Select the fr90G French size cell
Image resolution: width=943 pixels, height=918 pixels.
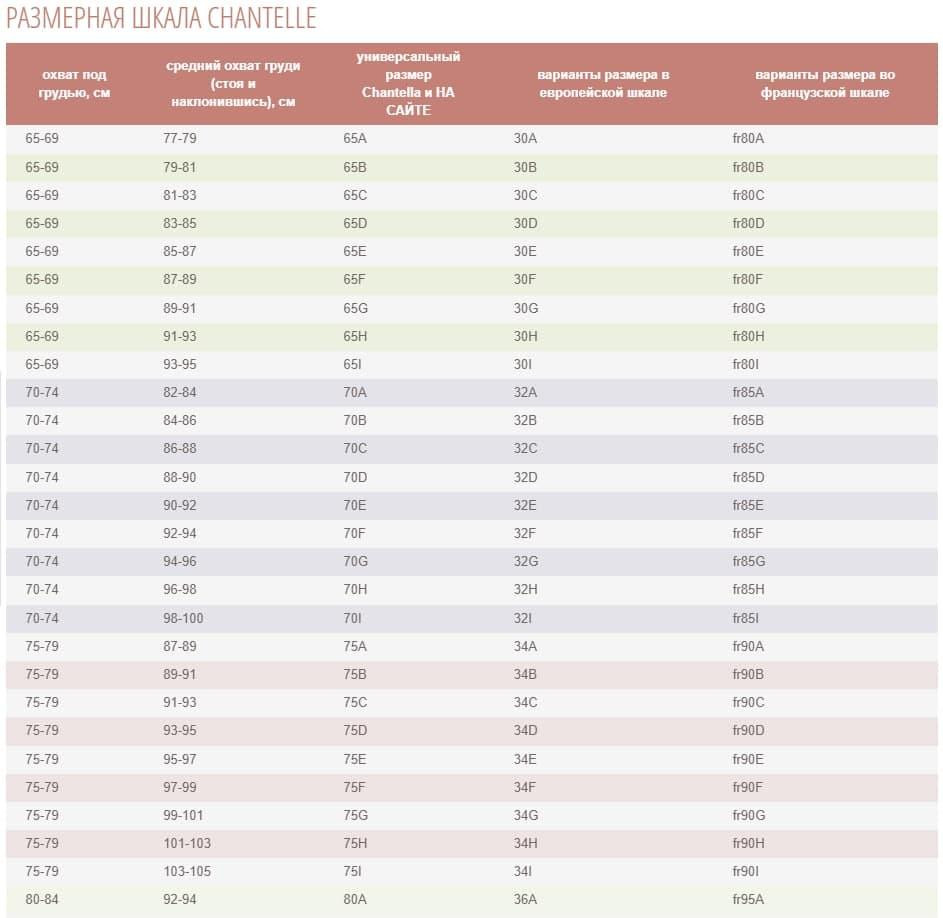pyautogui.click(x=749, y=815)
